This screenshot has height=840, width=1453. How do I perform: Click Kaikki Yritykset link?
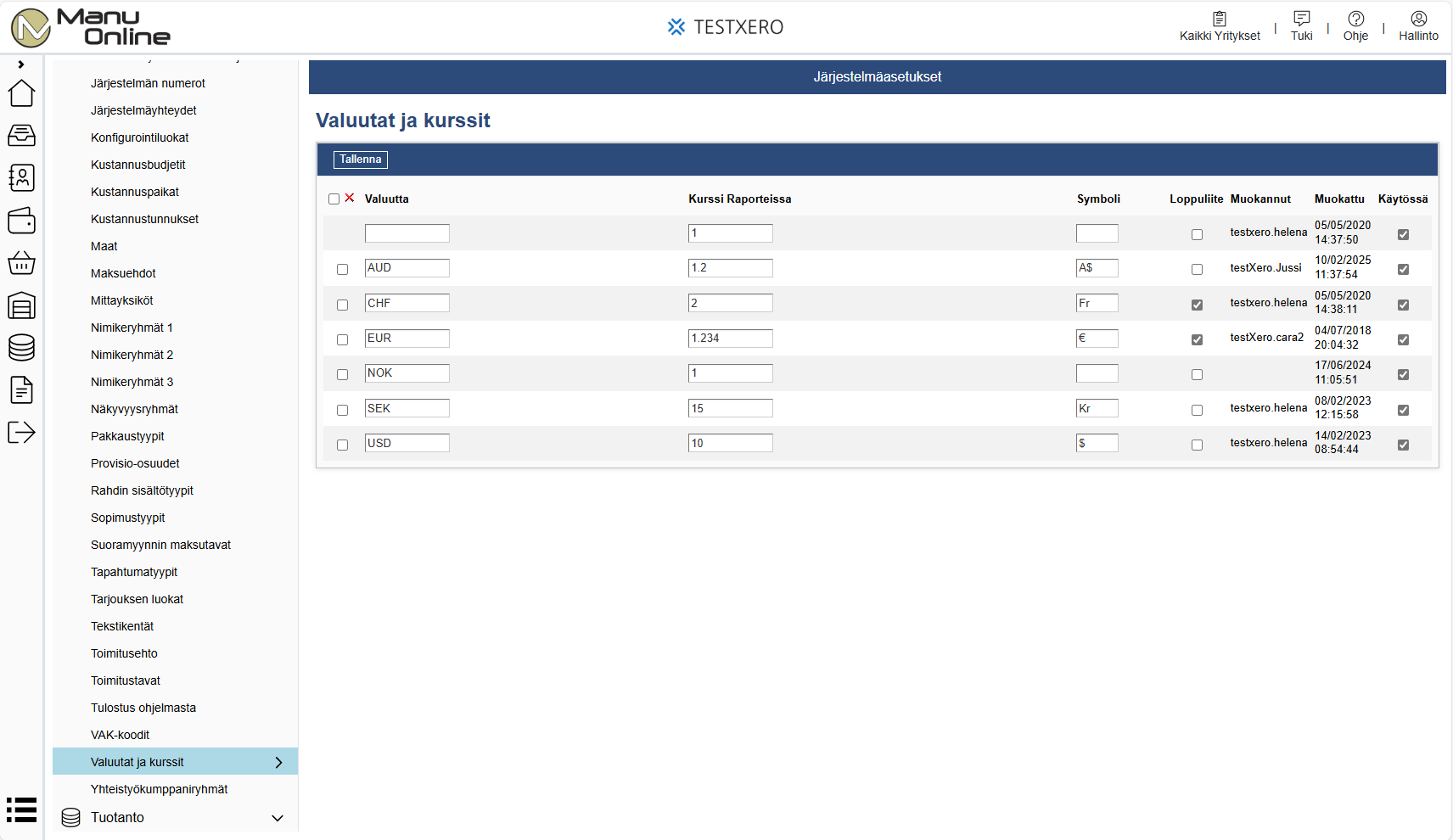click(x=1220, y=36)
